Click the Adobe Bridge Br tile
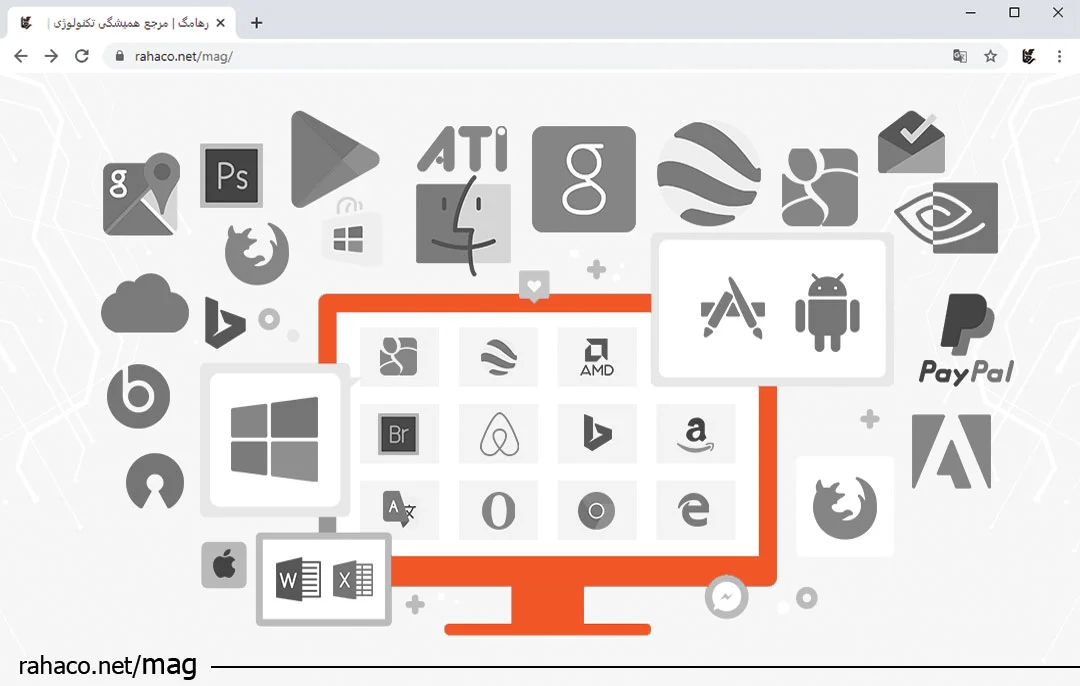 399,434
